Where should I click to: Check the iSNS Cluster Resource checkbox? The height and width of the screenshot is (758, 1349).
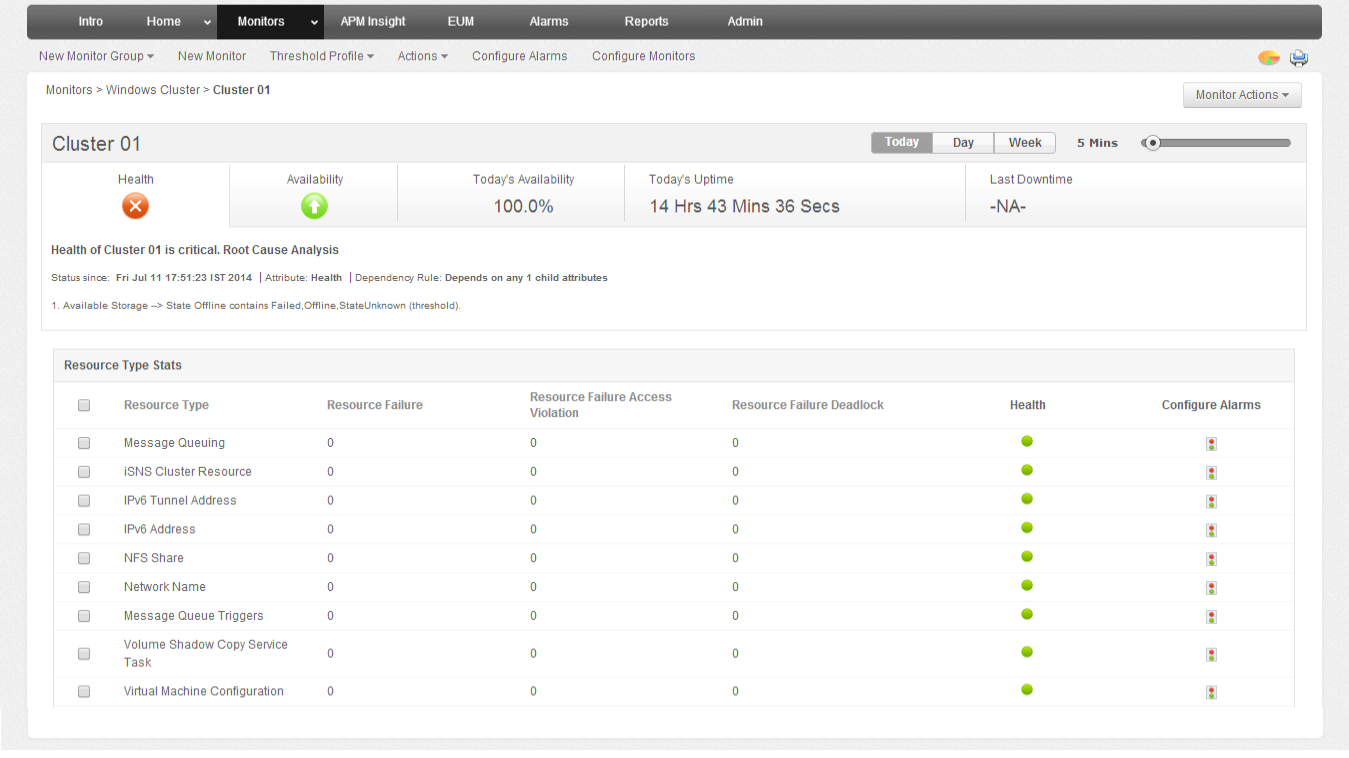pyautogui.click(x=84, y=472)
